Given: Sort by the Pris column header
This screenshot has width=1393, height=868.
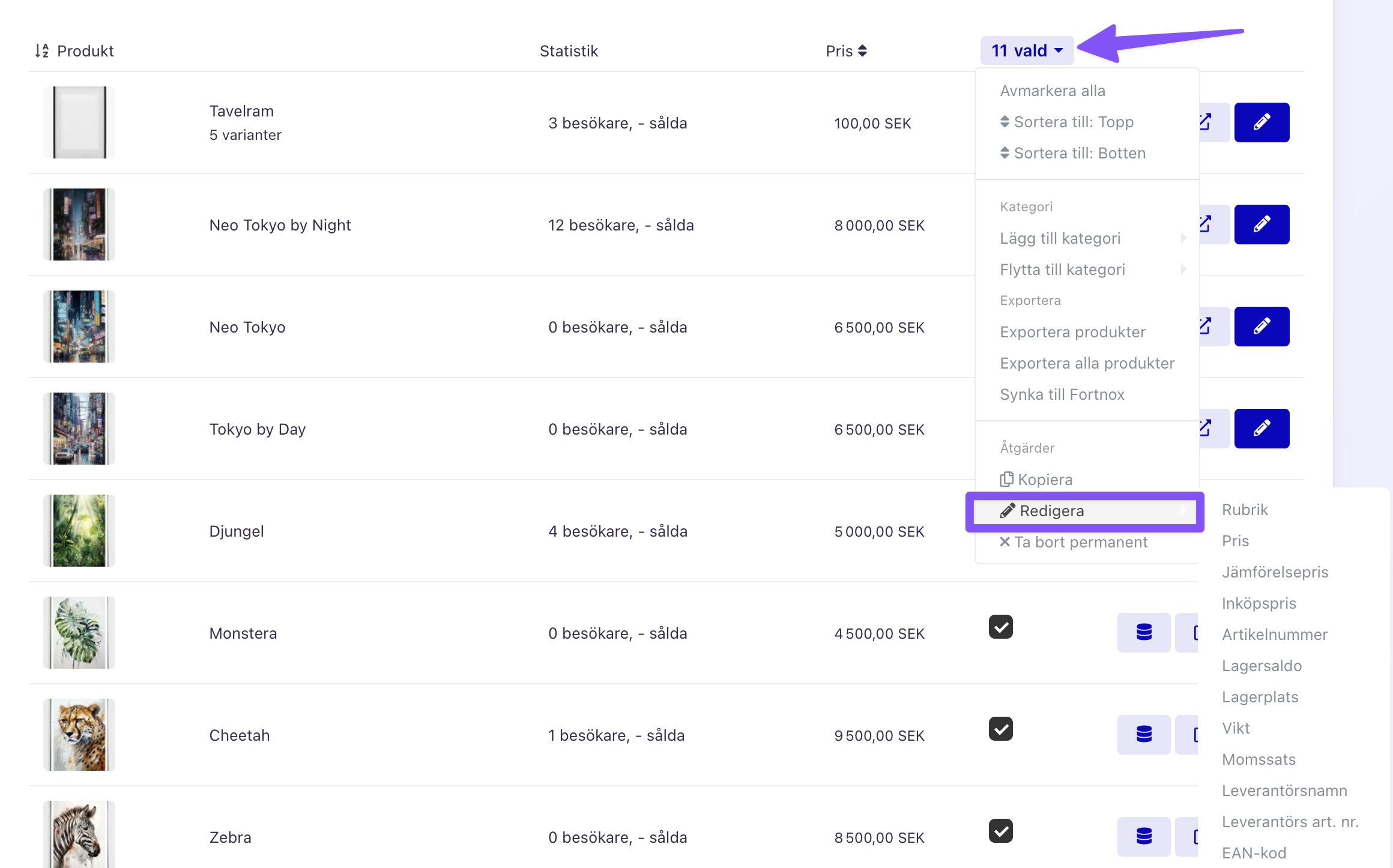Looking at the screenshot, I should pos(846,51).
